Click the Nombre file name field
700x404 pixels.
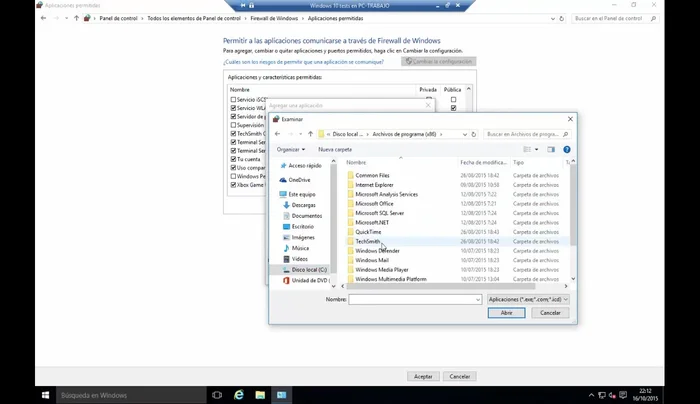pyautogui.click(x=415, y=299)
